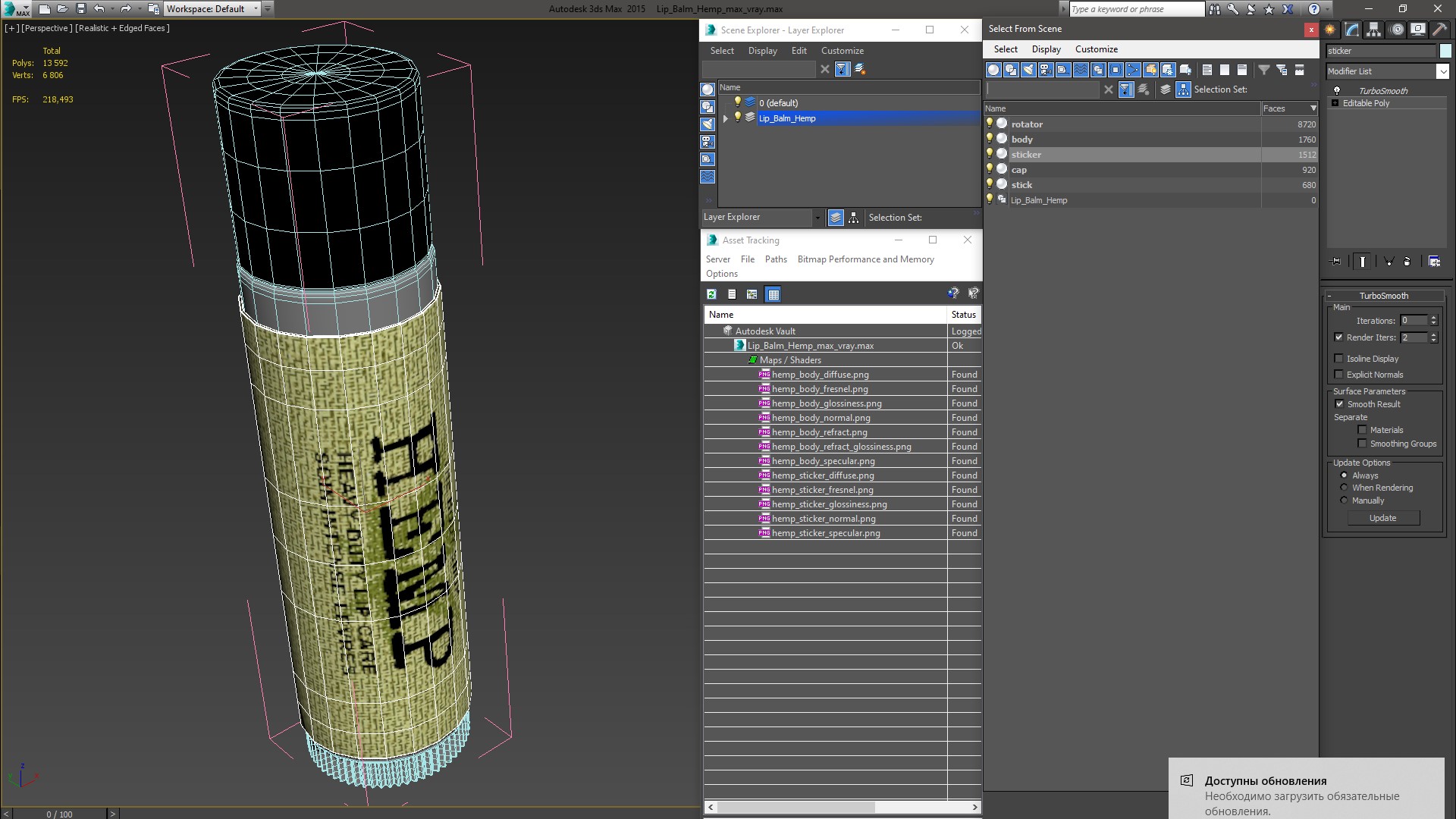Image resolution: width=1456 pixels, height=819 pixels.
Task: Open the Workspace Default dropdown arrow
Action: (256, 9)
